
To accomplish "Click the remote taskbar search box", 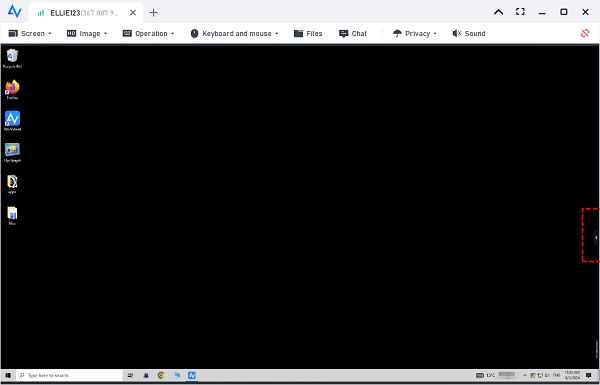I will 69,375.
